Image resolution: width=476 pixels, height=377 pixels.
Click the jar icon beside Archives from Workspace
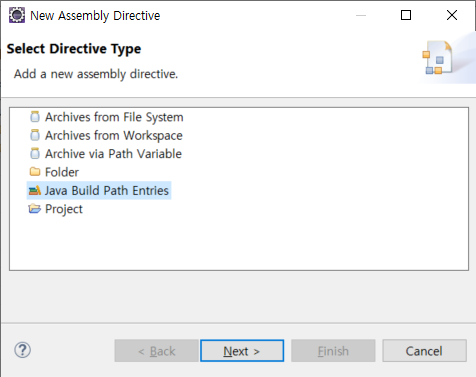coord(35,135)
